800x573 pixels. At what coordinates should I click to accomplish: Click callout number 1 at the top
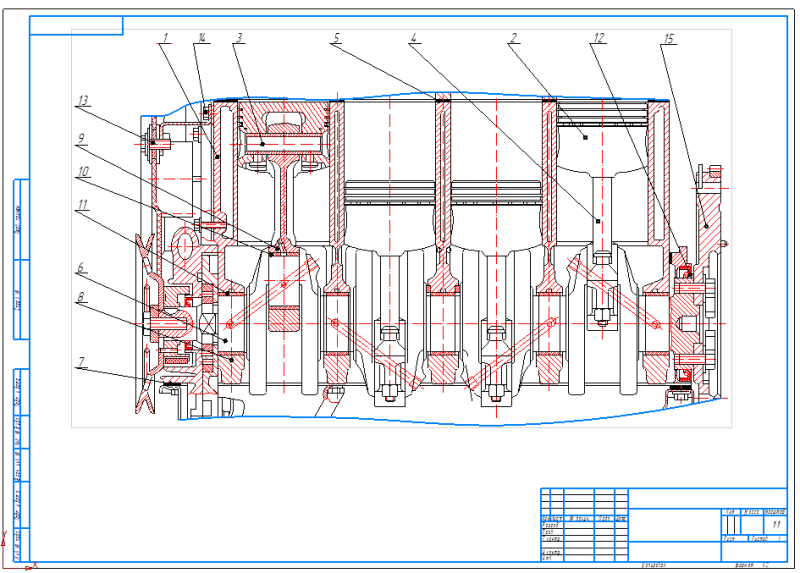point(165,37)
